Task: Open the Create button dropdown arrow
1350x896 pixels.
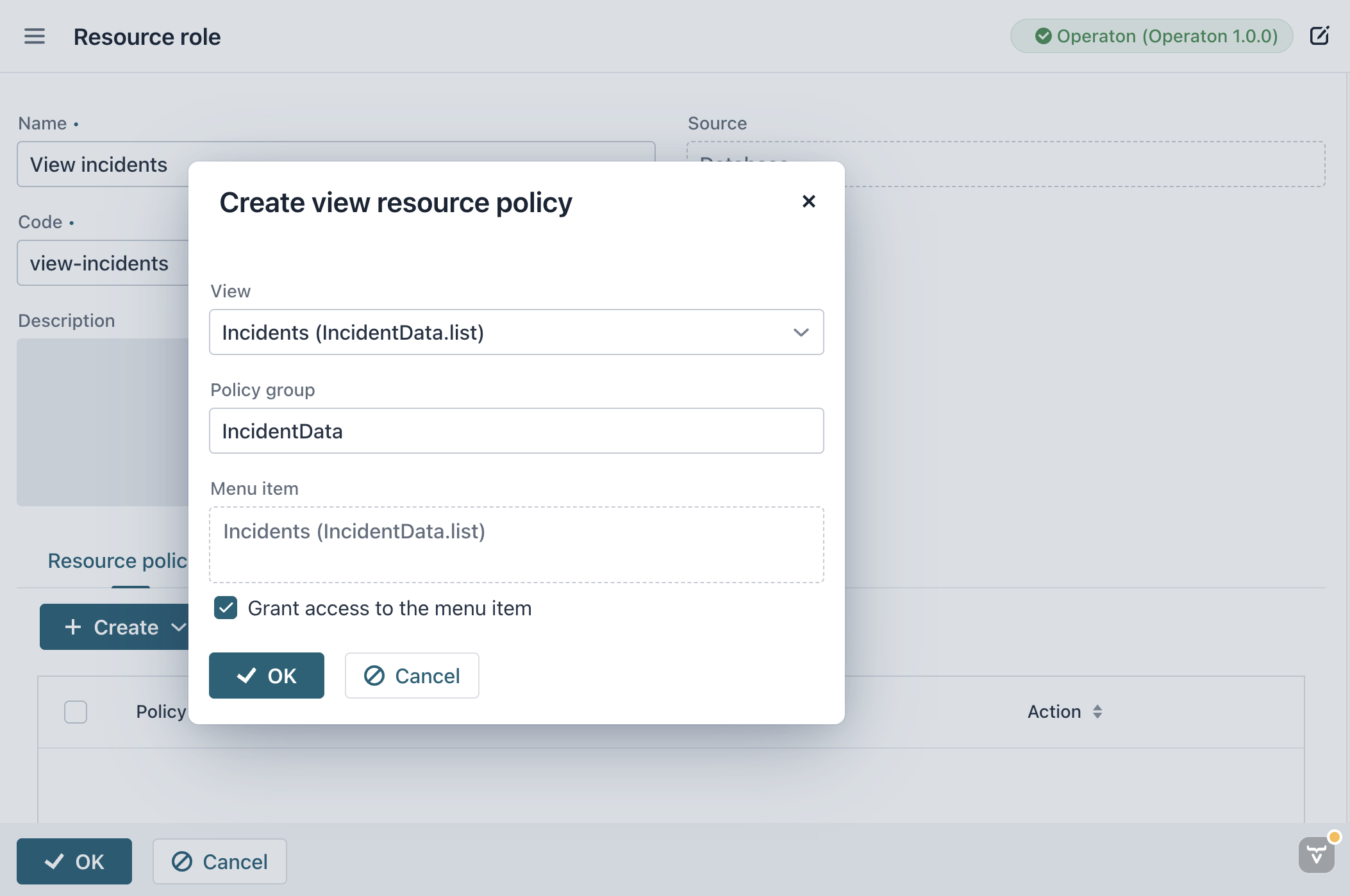Action: pyautogui.click(x=179, y=627)
